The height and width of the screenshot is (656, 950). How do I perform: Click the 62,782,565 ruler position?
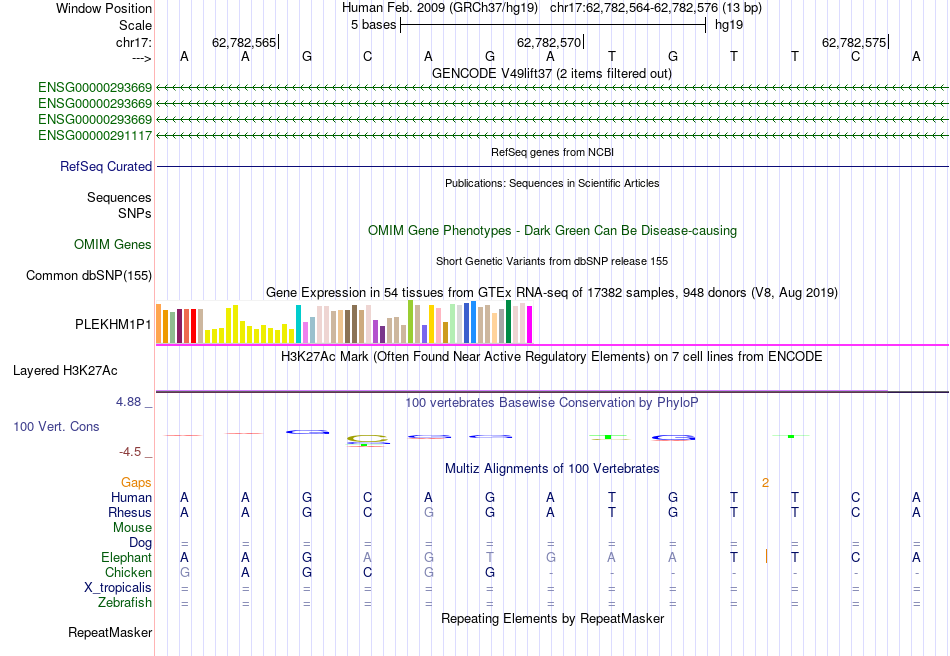[x=244, y=42]
